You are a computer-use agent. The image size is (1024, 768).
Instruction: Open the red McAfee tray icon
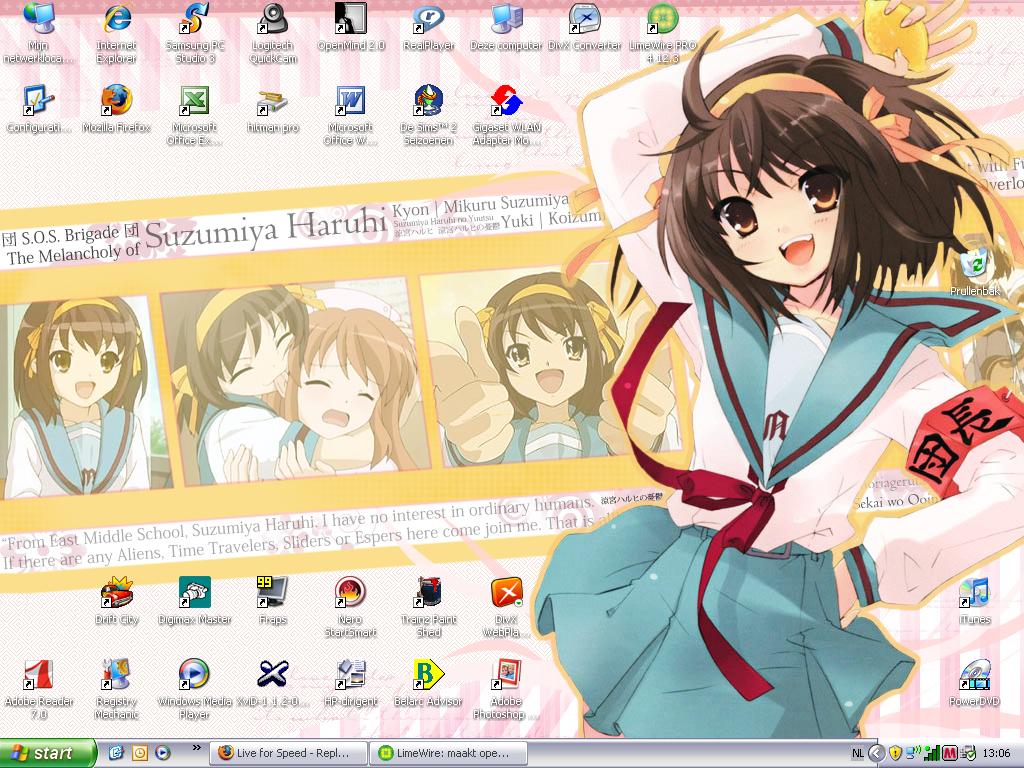coord(950,754)
